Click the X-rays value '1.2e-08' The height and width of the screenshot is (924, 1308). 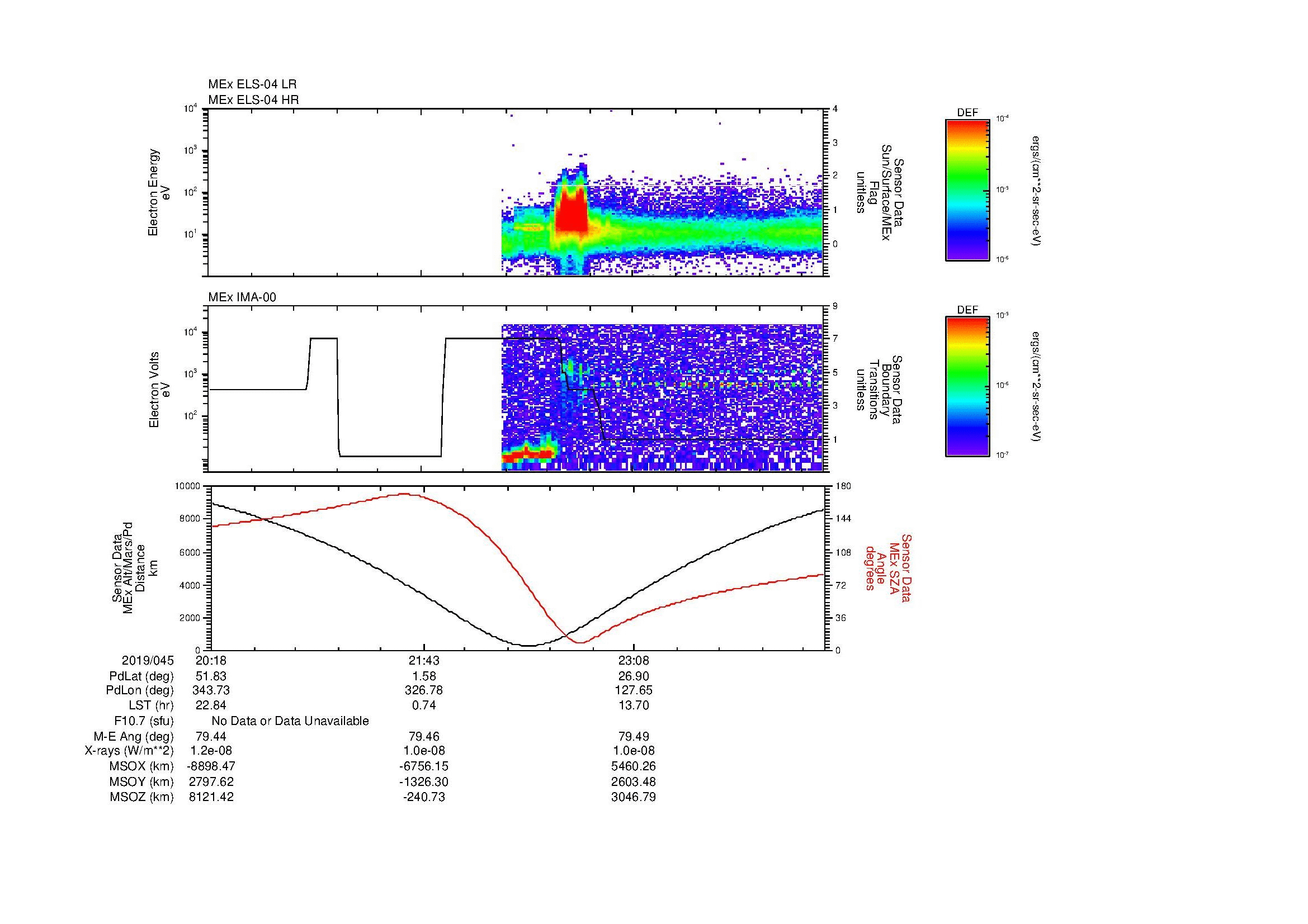pos(211,750)
